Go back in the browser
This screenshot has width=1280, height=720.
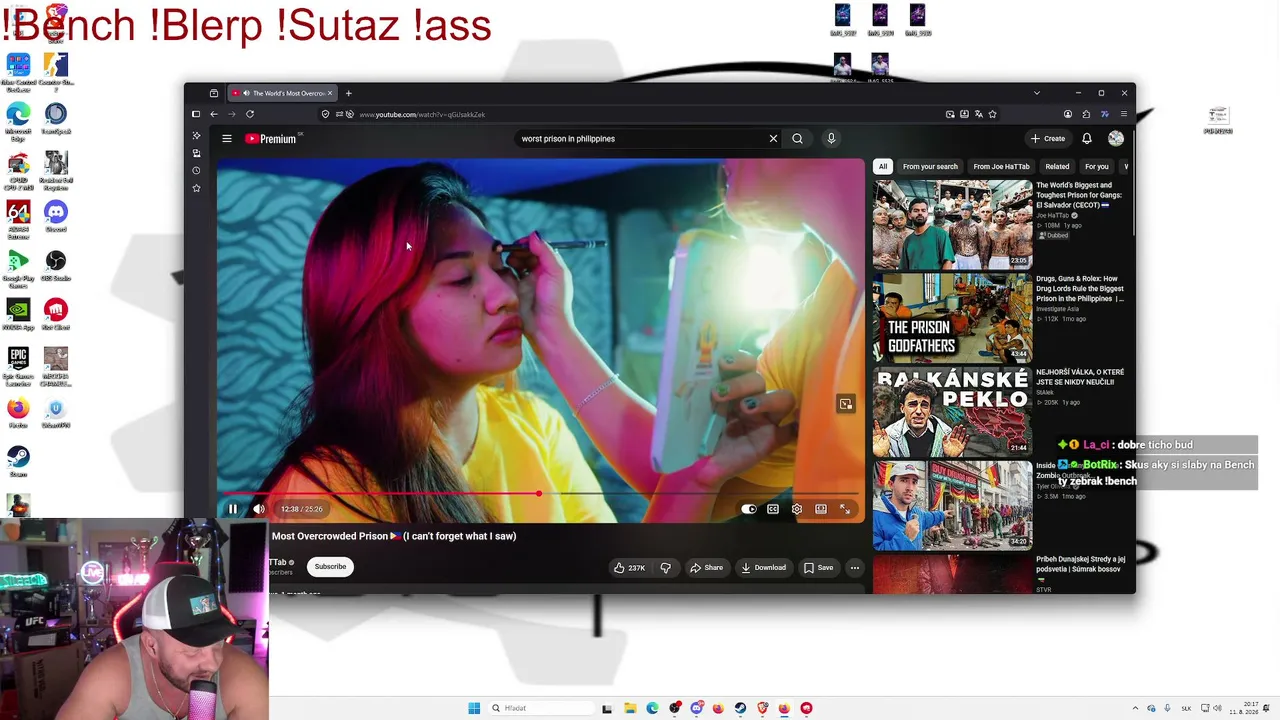(x=214, y=114)
